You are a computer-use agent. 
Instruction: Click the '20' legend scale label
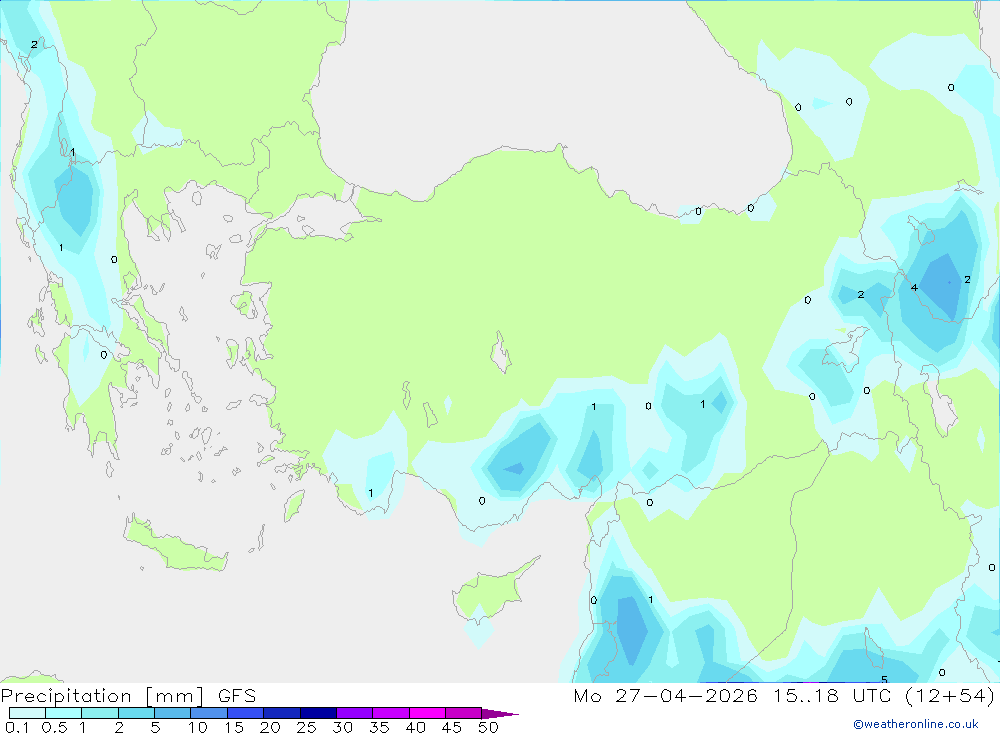coord(270,727)
